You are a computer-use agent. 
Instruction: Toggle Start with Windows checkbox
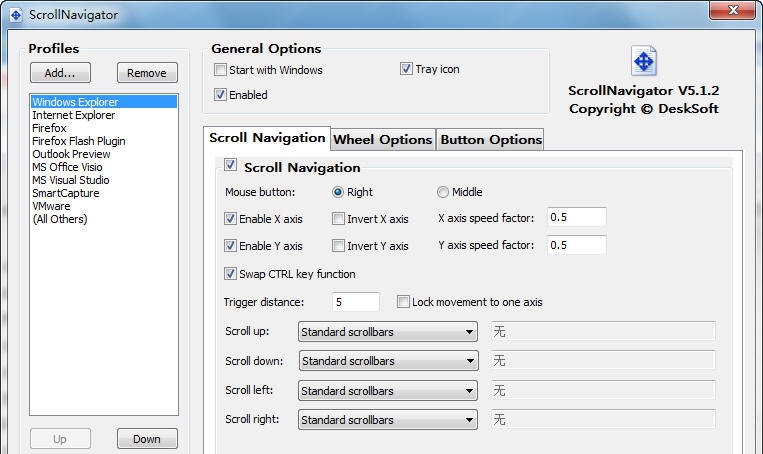221,70
